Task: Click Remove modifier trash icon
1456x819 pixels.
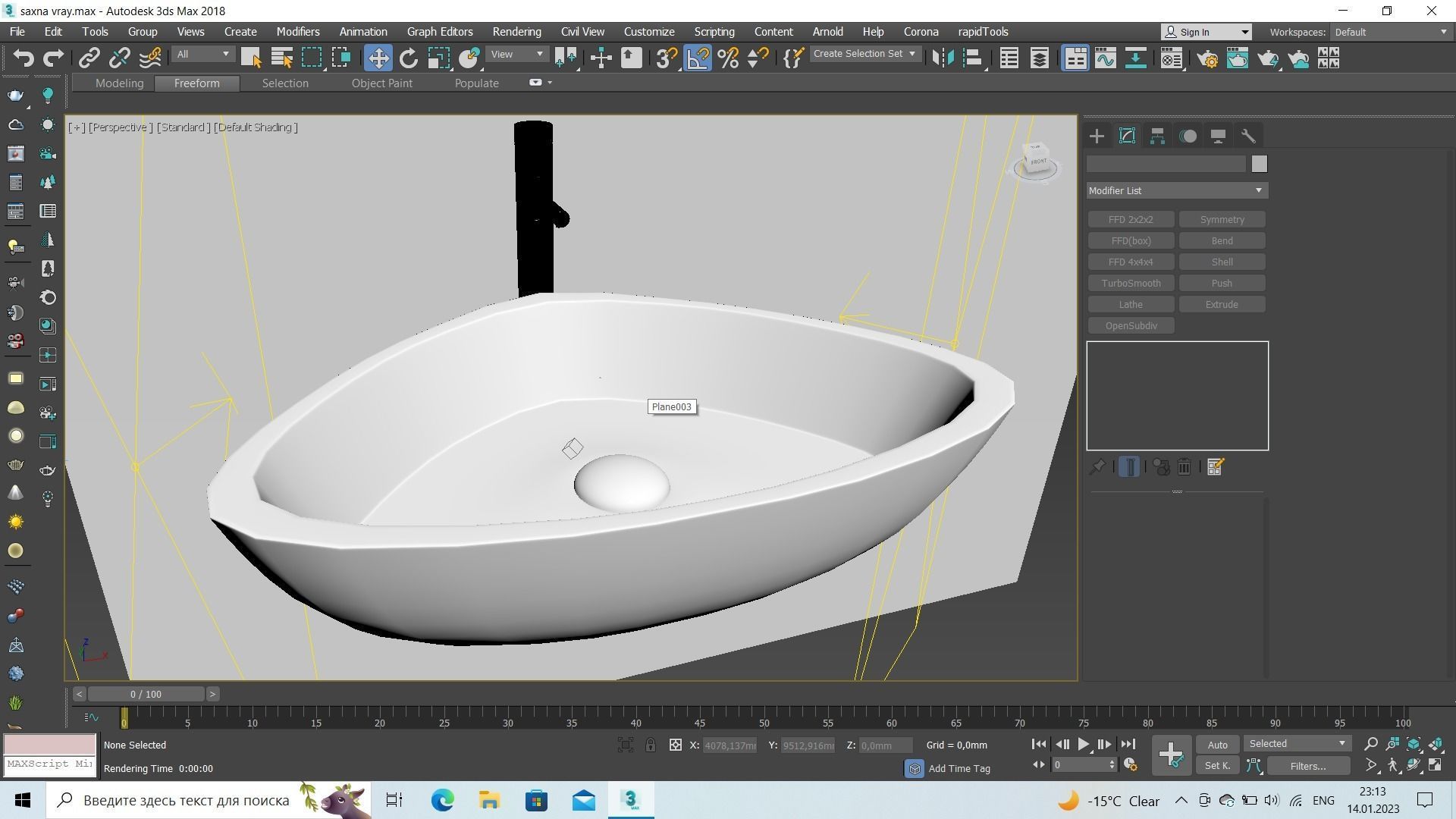Action: [1184, 467]
